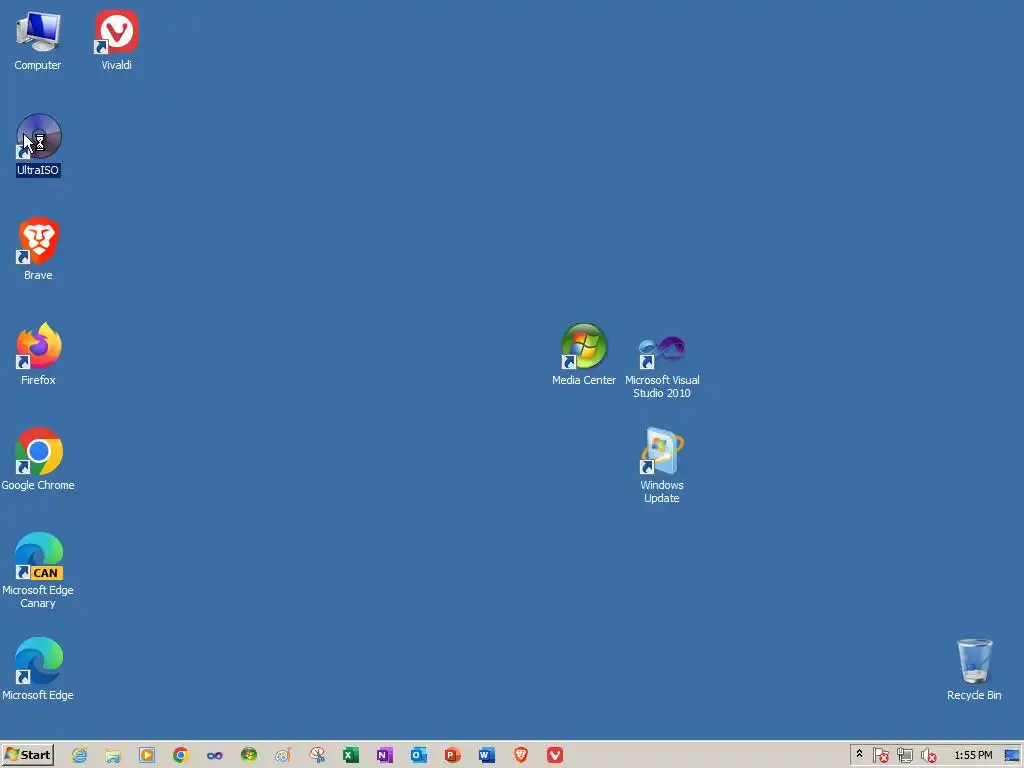Launch Internet Explorer from the taskbar
The width and height of the screenshot is (1024, 768).
tap(79, 756)
